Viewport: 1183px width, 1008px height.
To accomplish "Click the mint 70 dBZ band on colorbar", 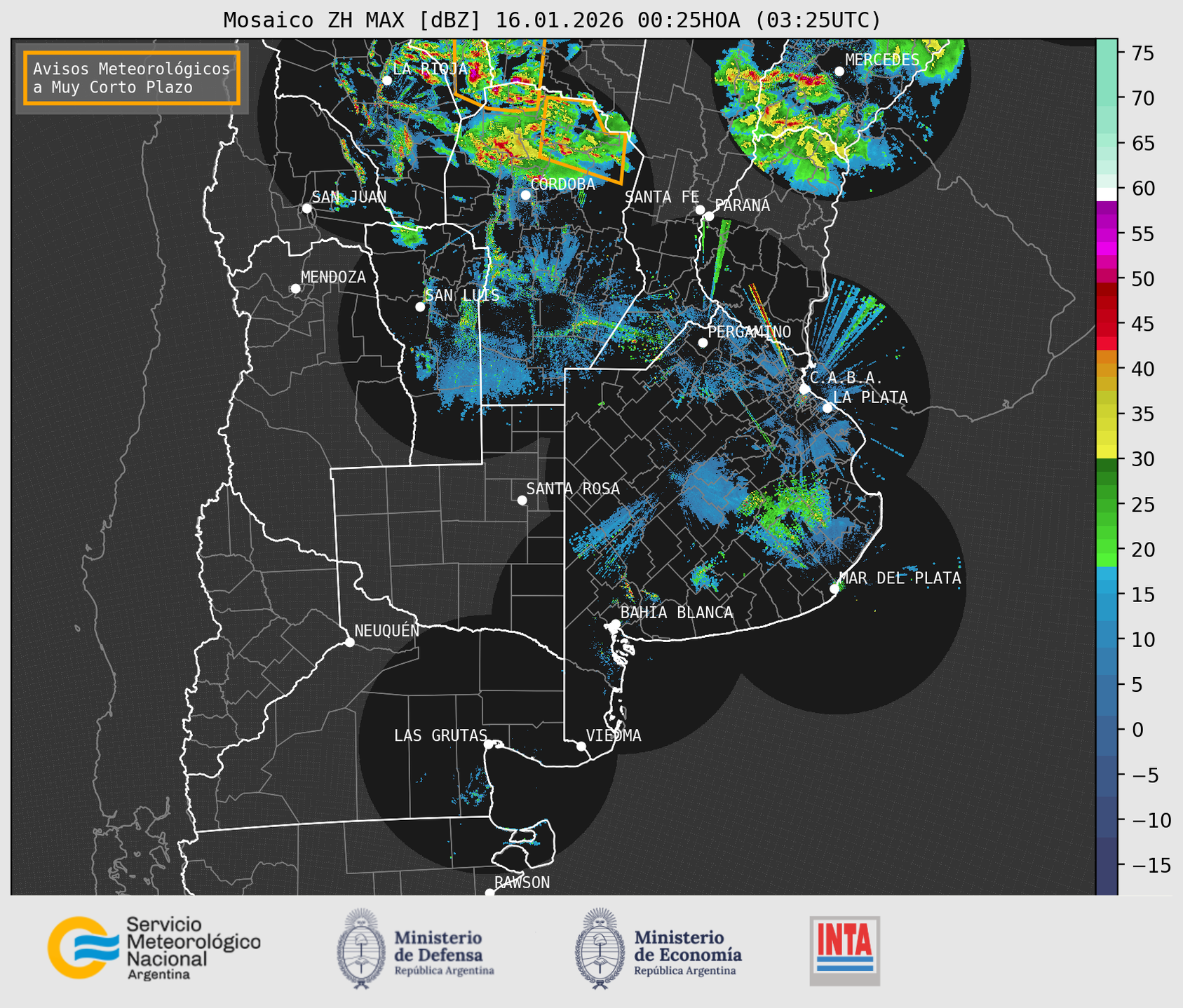I will 1107,98.
